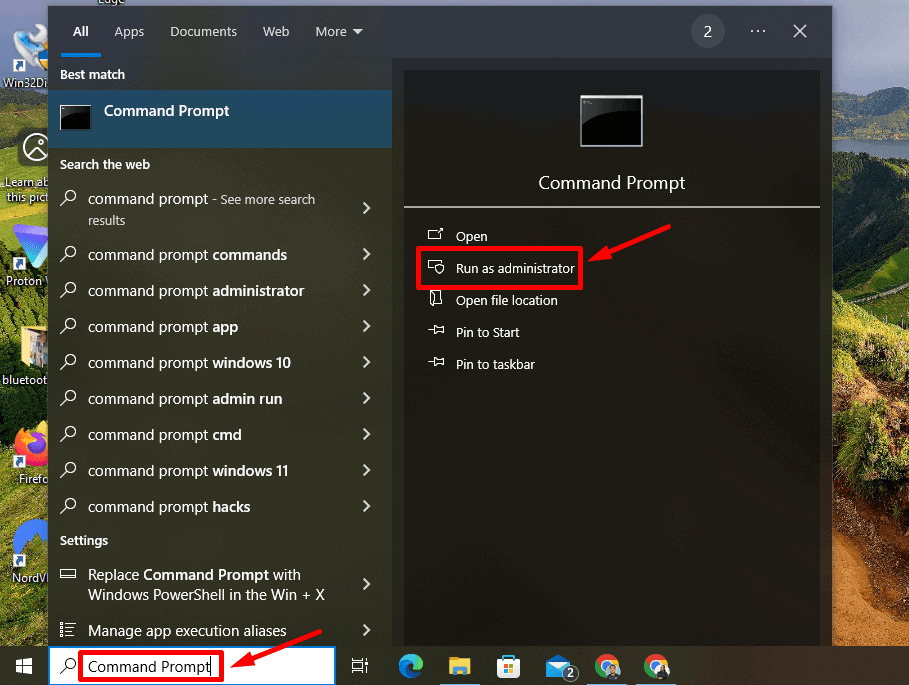909x685 pixels.
Task: Click the 'command prompt app' suggestion text
Action: [163, 327]
